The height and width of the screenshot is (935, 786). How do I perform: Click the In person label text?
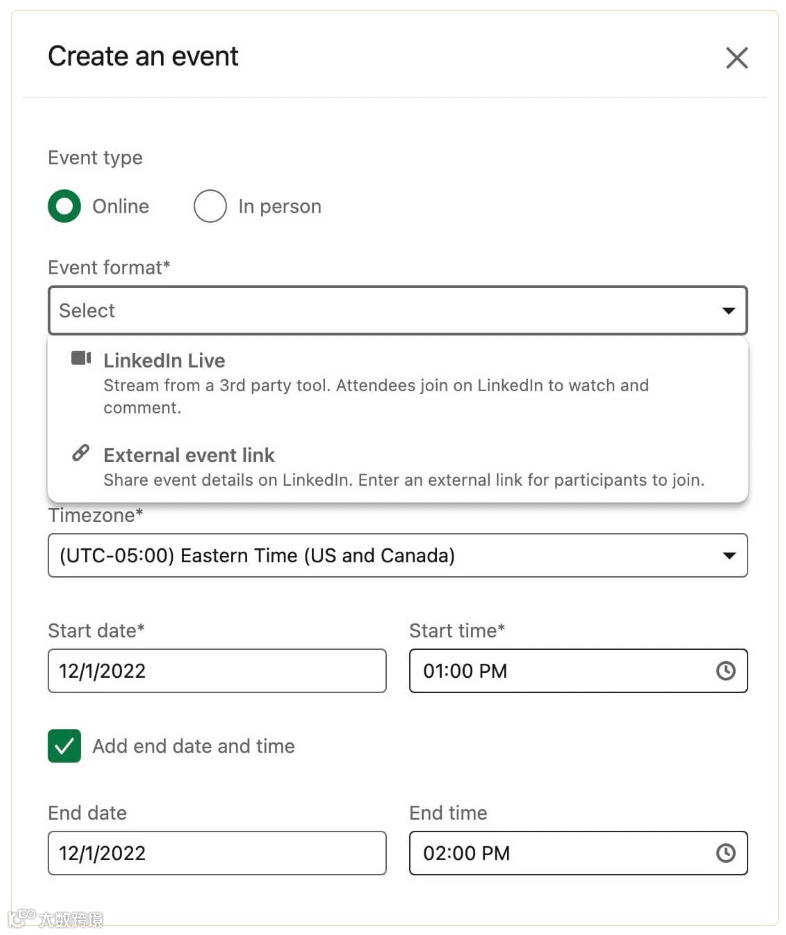click(280, 207)
